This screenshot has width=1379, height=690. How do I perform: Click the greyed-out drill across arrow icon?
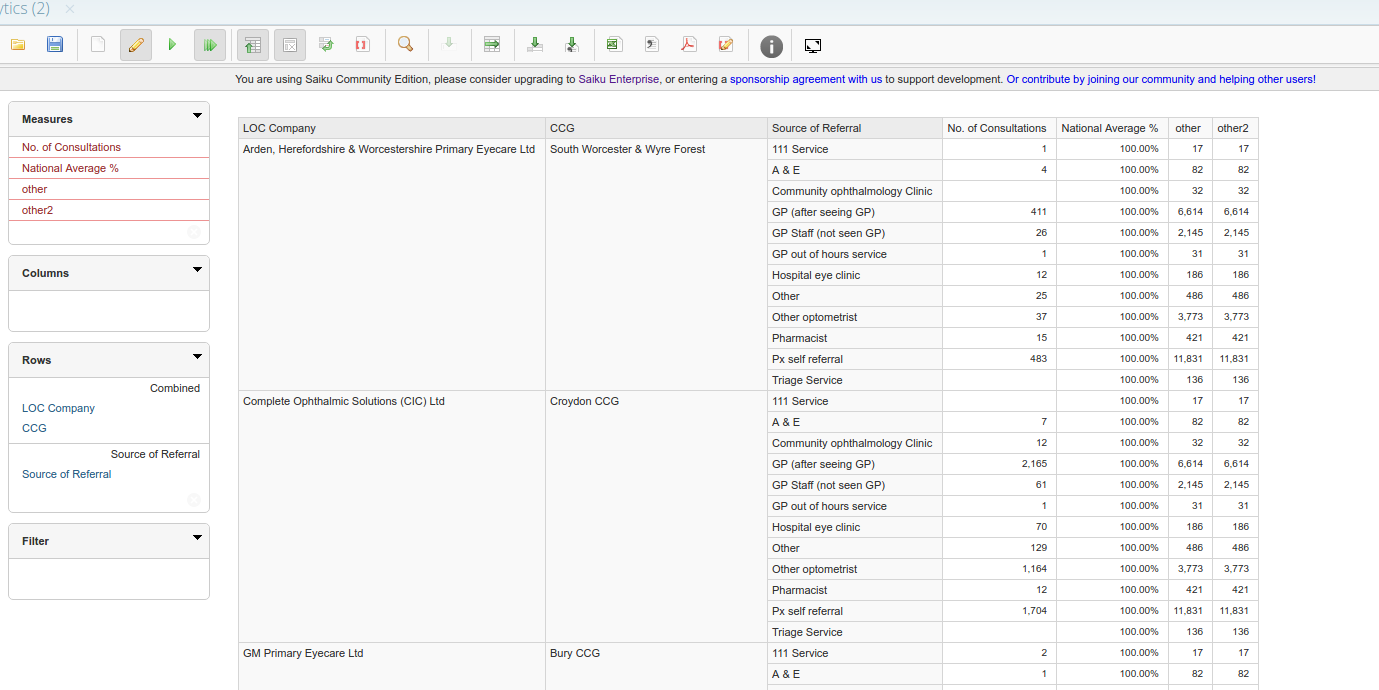pos(449,45)
